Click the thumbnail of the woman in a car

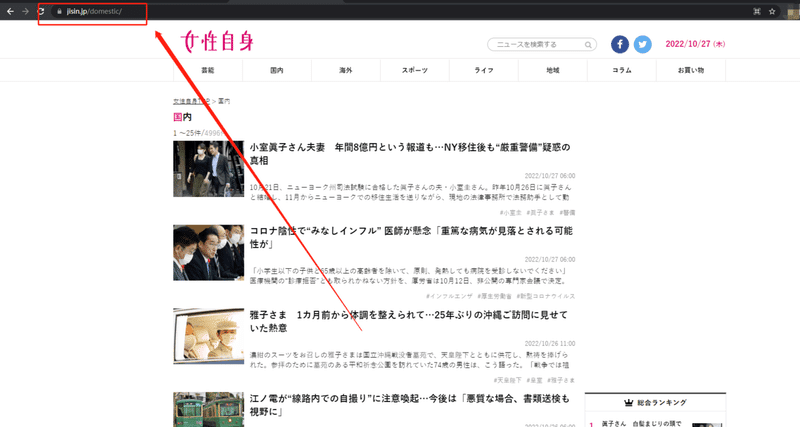[x=209, y=336]
